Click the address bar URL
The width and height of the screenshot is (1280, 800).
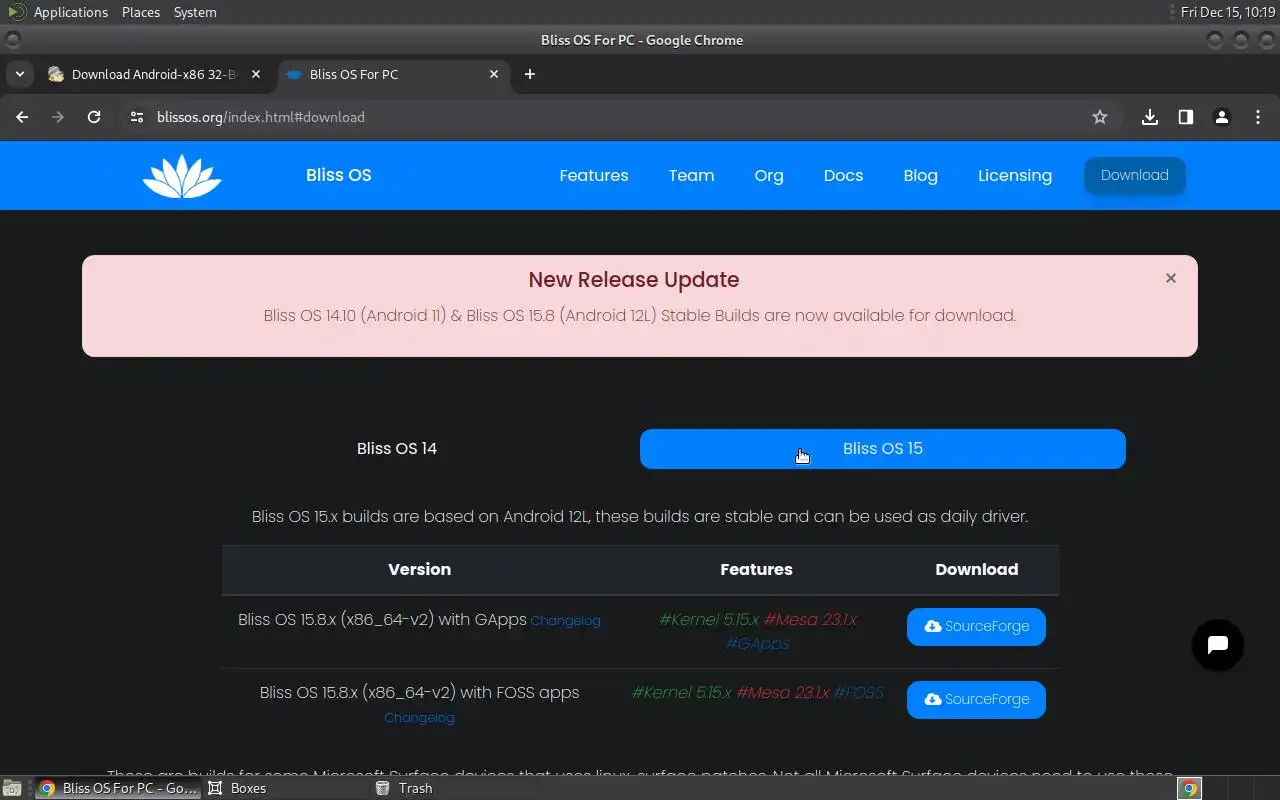point(261,117)
